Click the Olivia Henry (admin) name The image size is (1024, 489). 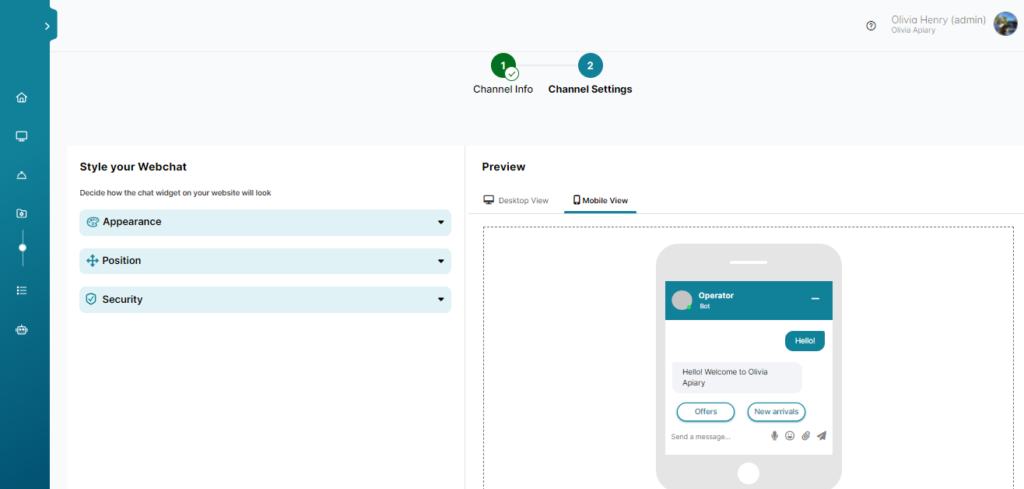point(938,20)
